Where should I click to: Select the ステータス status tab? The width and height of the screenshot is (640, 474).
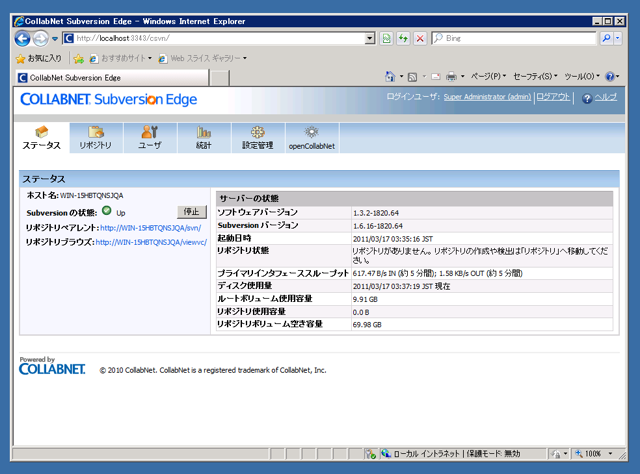pos(42,138)
